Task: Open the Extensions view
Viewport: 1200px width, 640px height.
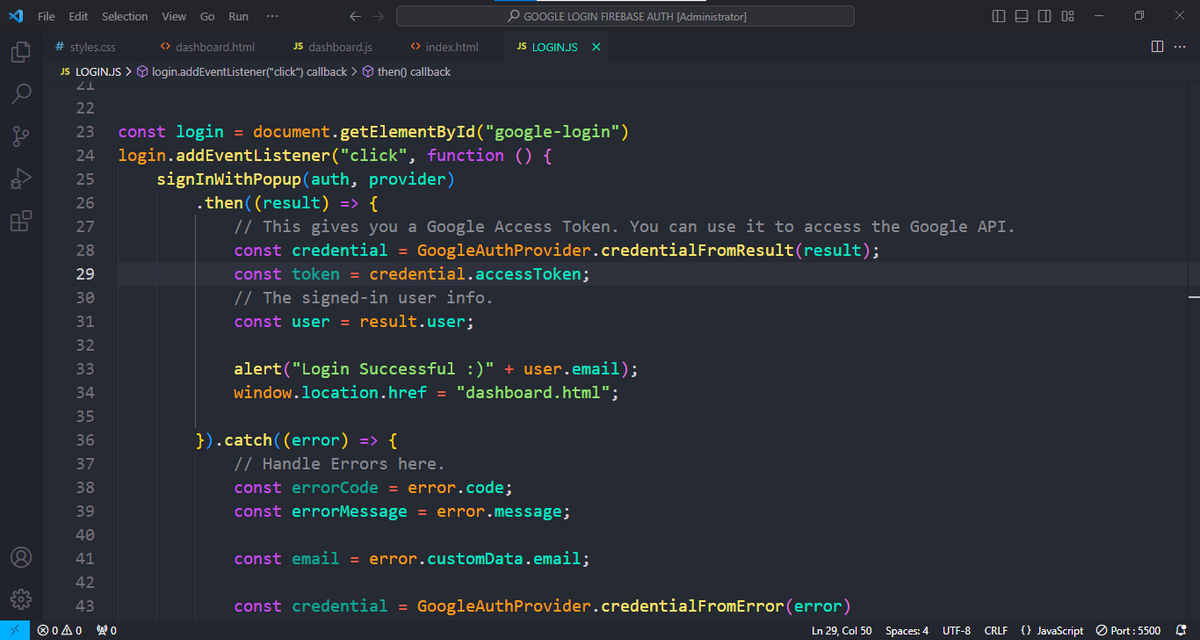Action: click(21, 221)
